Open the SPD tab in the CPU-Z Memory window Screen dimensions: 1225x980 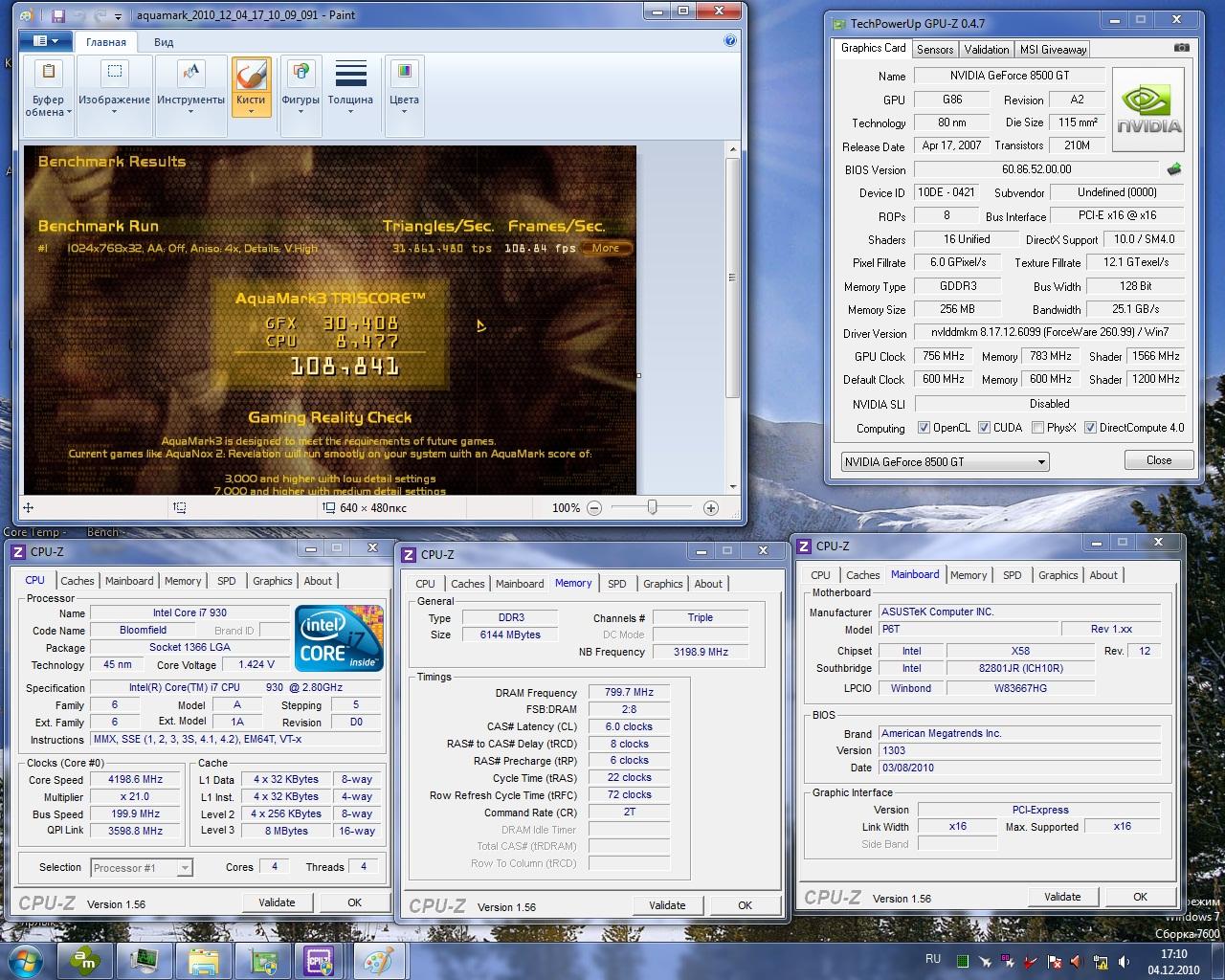617,584
